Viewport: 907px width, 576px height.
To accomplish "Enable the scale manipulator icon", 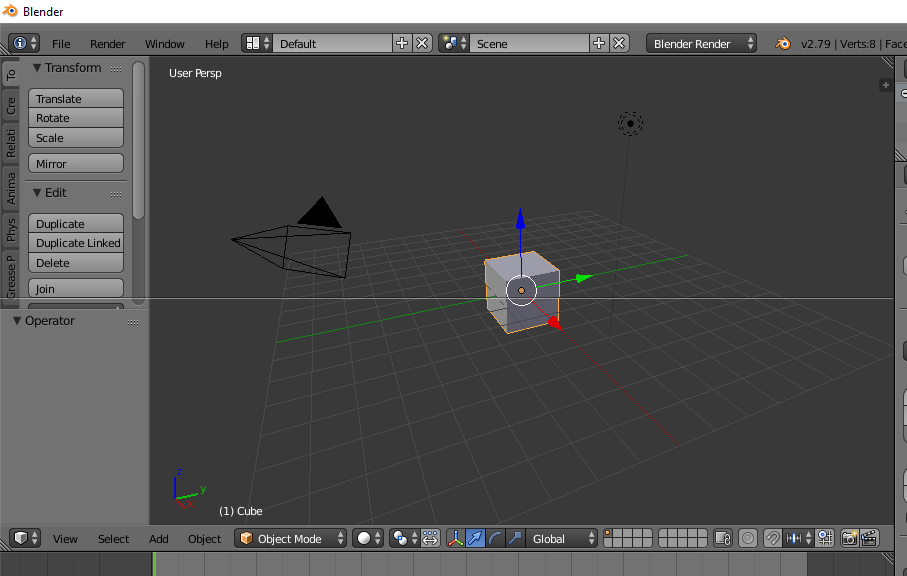I will point(514,538).
